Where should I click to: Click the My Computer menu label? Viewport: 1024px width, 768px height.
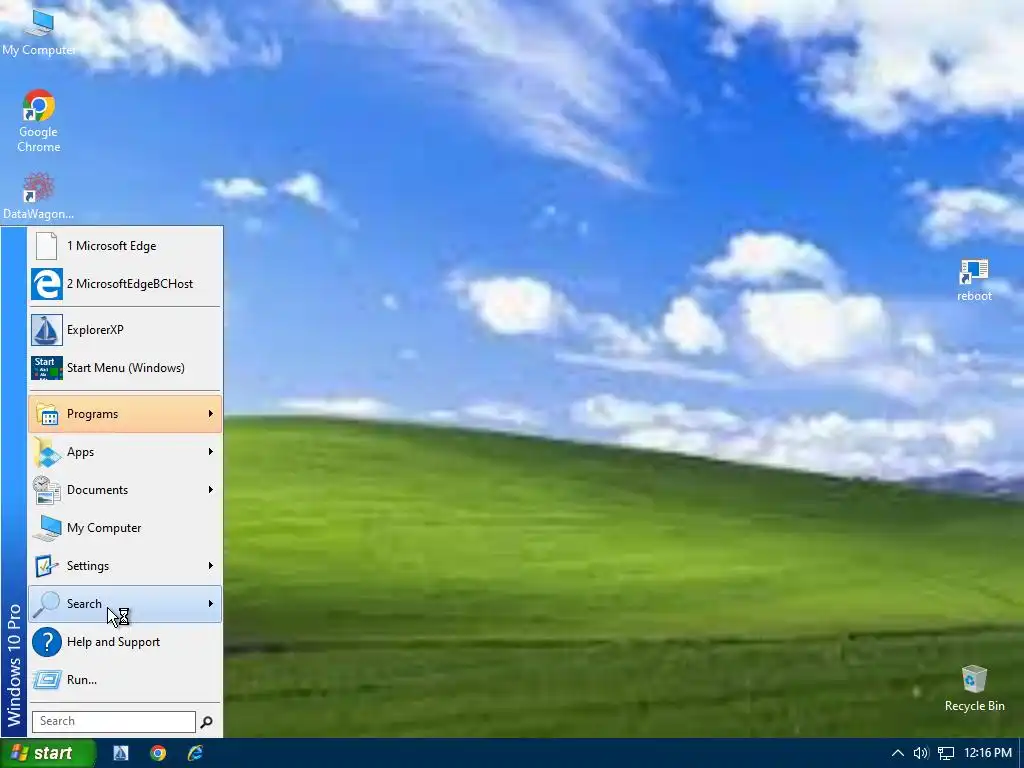point(104,528)
